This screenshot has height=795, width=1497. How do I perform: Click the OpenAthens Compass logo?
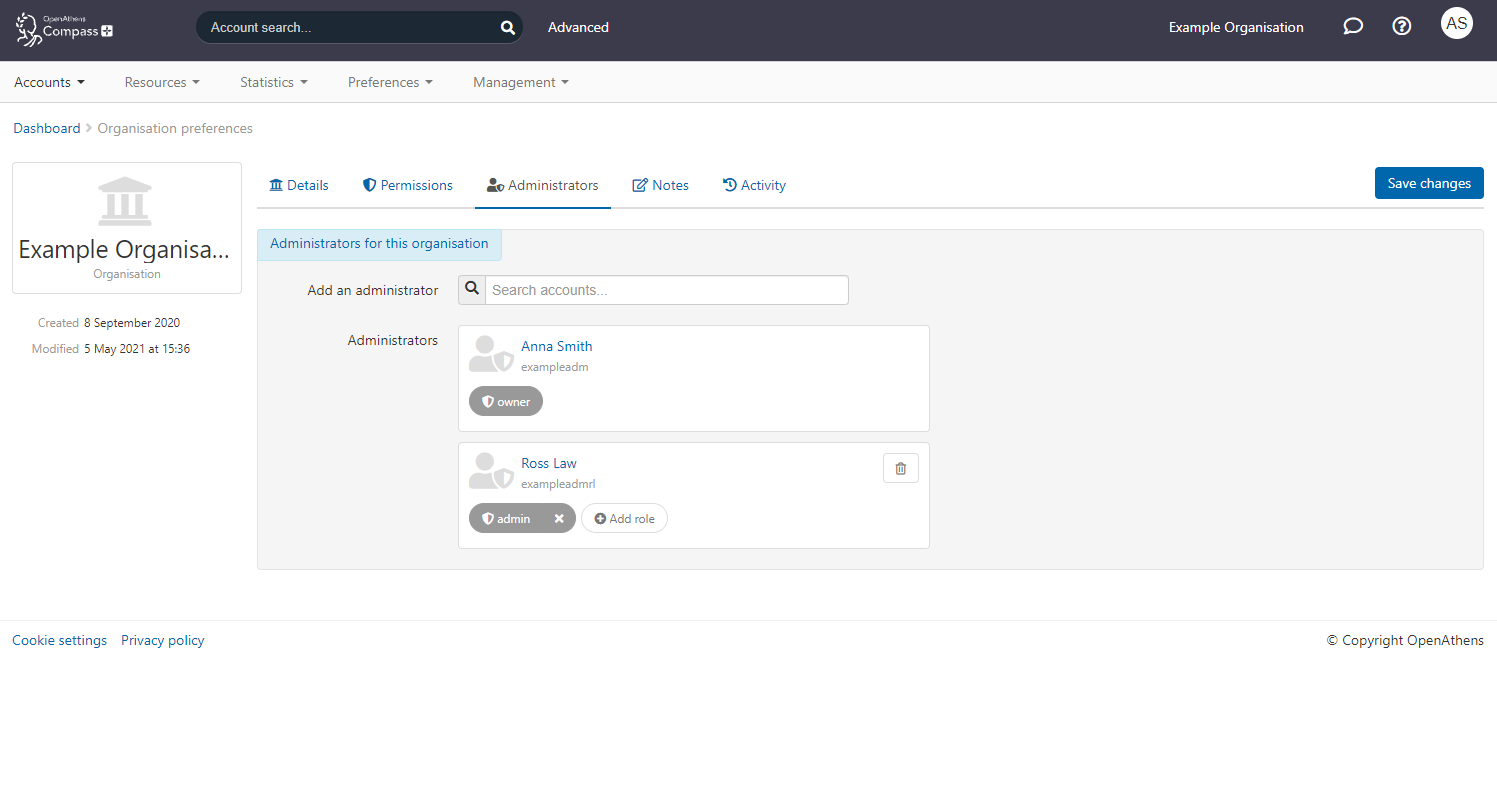(62, 30)
